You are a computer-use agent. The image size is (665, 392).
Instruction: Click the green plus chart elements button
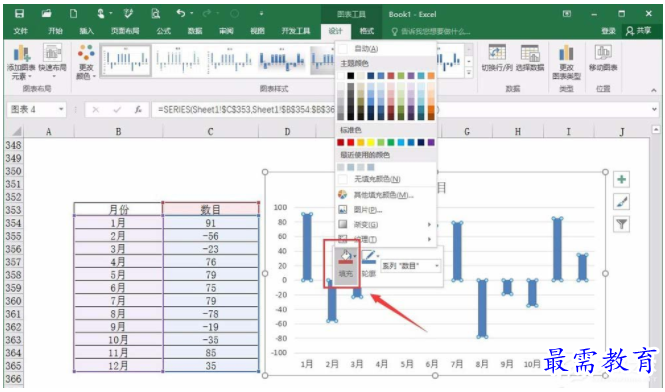(621, 179)
